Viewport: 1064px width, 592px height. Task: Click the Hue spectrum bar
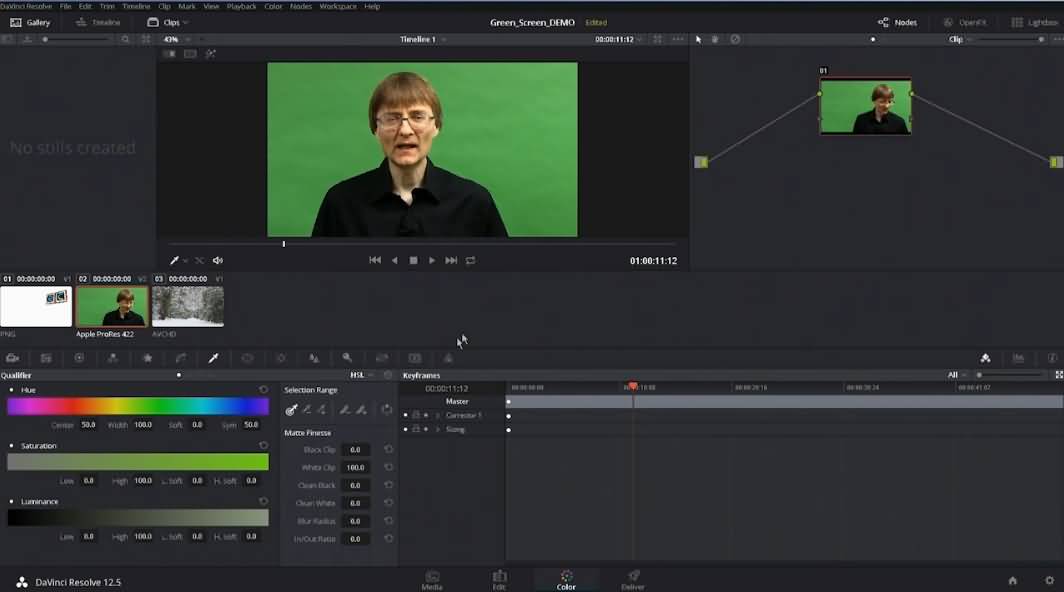tap(138, 406)
